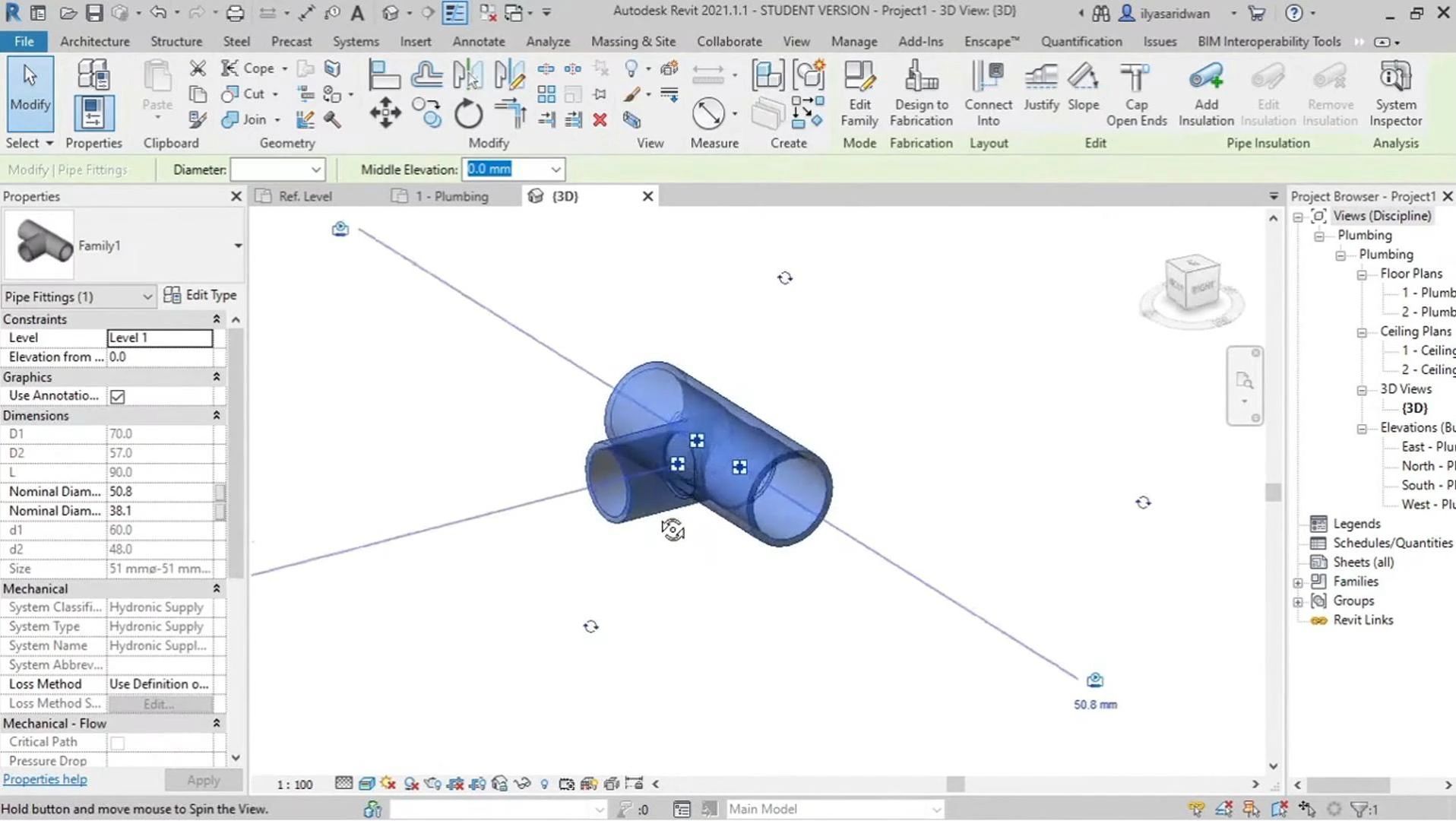Undo the last action
This screenshot has height=821, width=1456.
tap(157, 13)
